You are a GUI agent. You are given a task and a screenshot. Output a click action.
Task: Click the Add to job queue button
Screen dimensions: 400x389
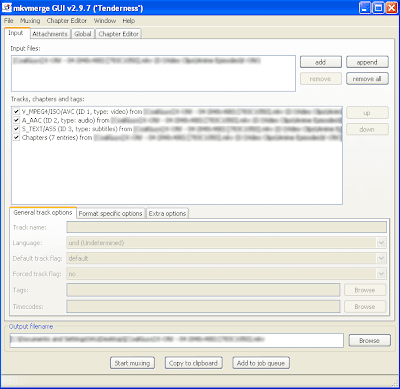(261, 363)
